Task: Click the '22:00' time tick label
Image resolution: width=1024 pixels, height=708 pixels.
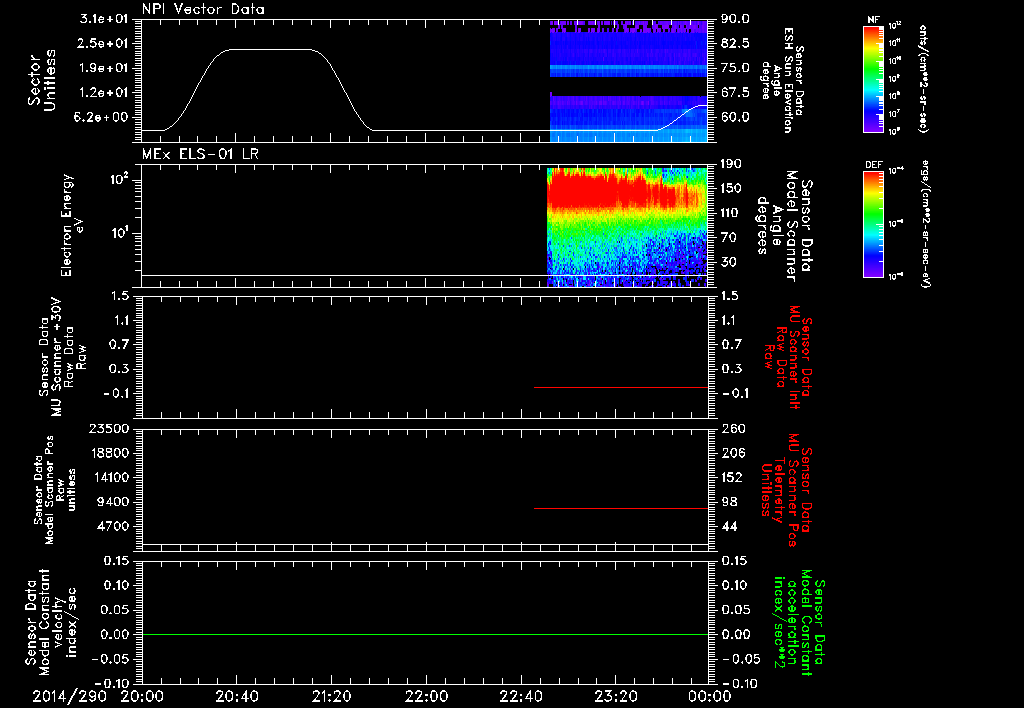Action: coord(426,696)
